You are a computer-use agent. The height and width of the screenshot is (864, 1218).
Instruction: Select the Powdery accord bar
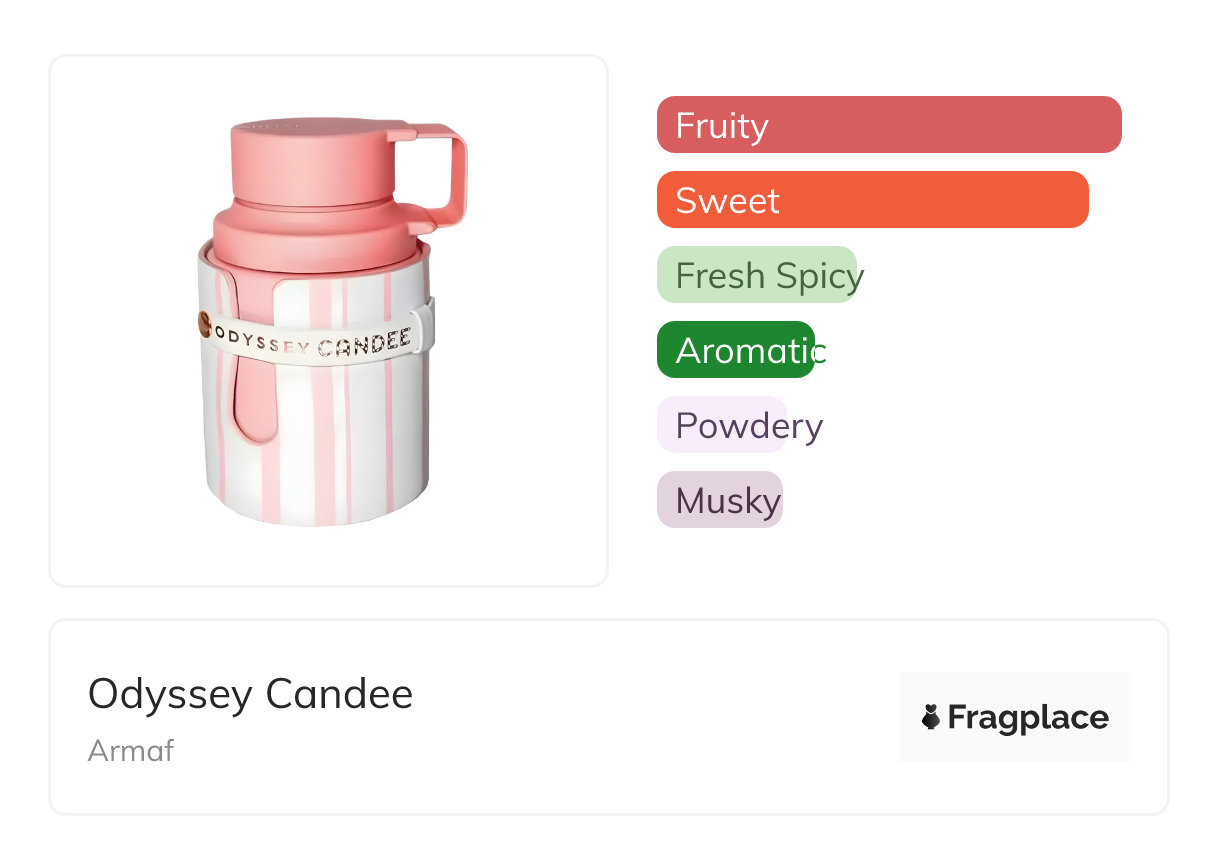tap(722, 425)
